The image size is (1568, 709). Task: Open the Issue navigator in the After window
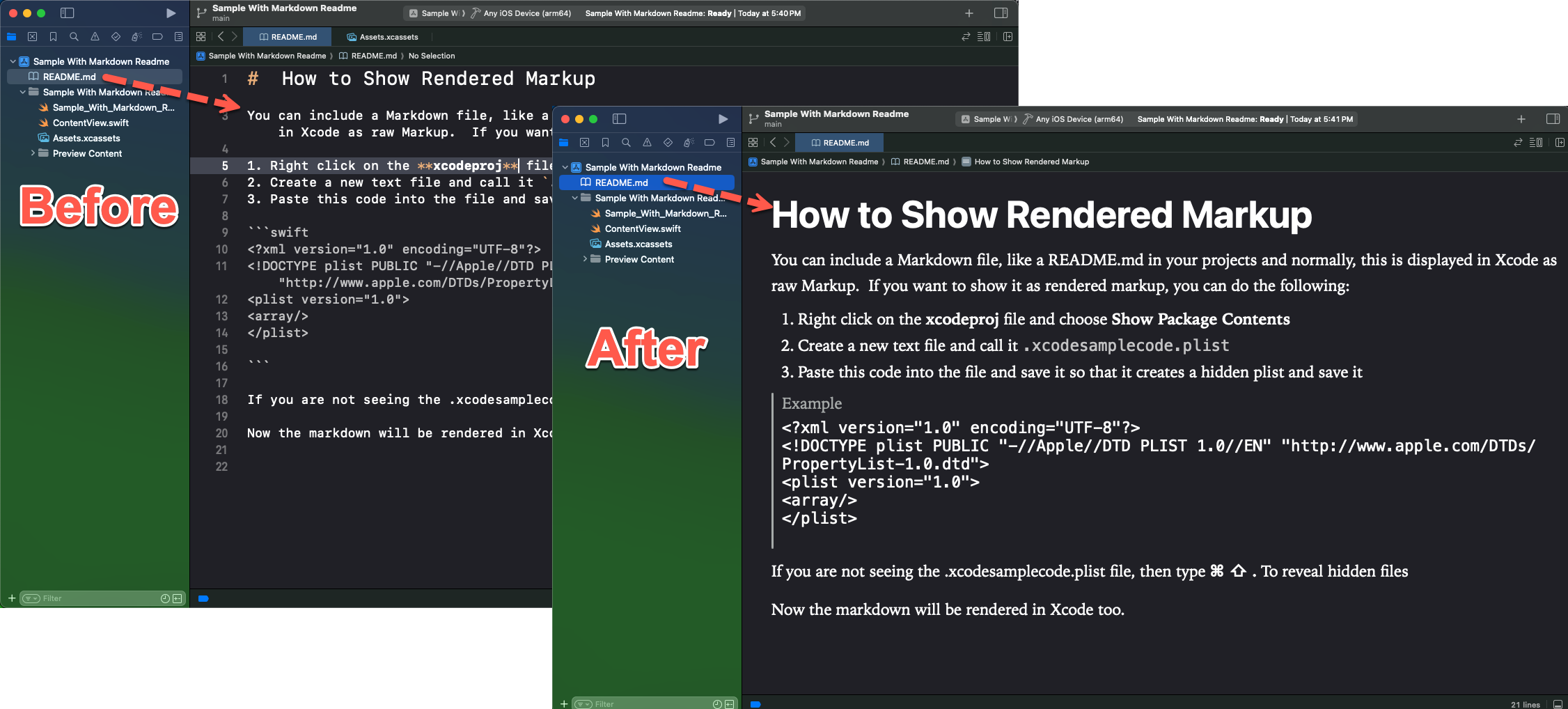coord(647,143)
